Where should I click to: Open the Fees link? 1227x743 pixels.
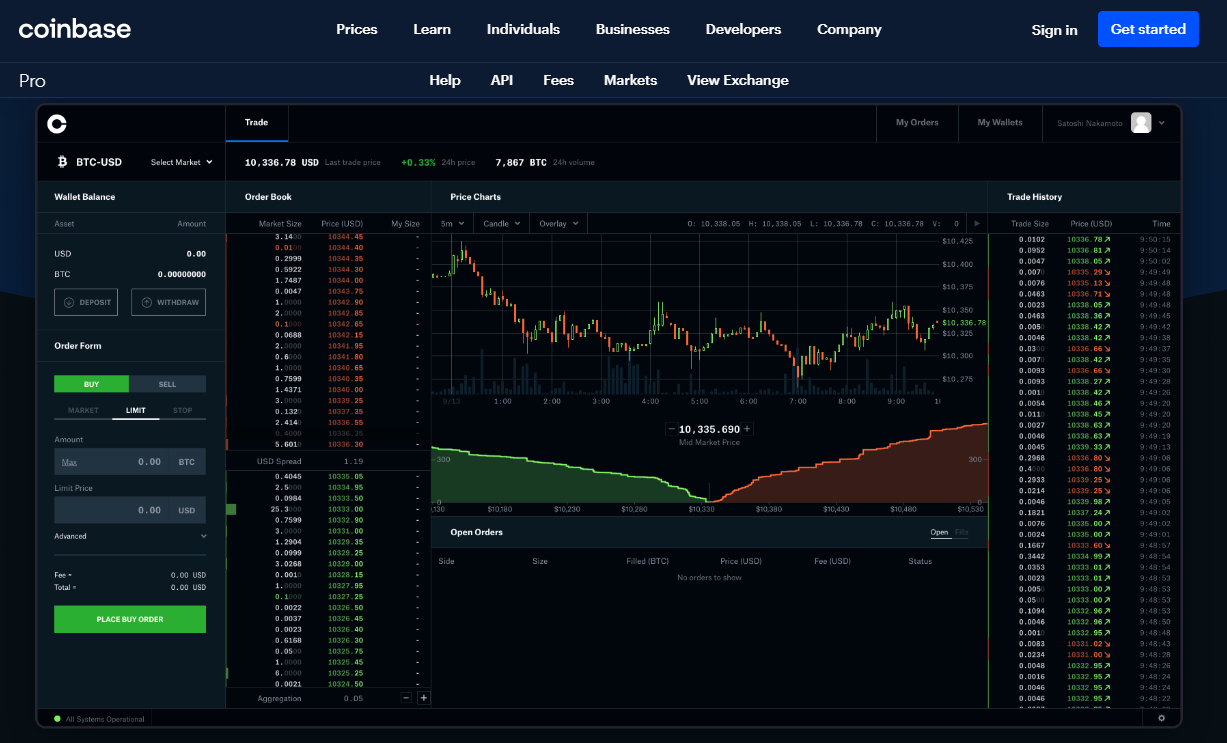click(x=558, y=80)
